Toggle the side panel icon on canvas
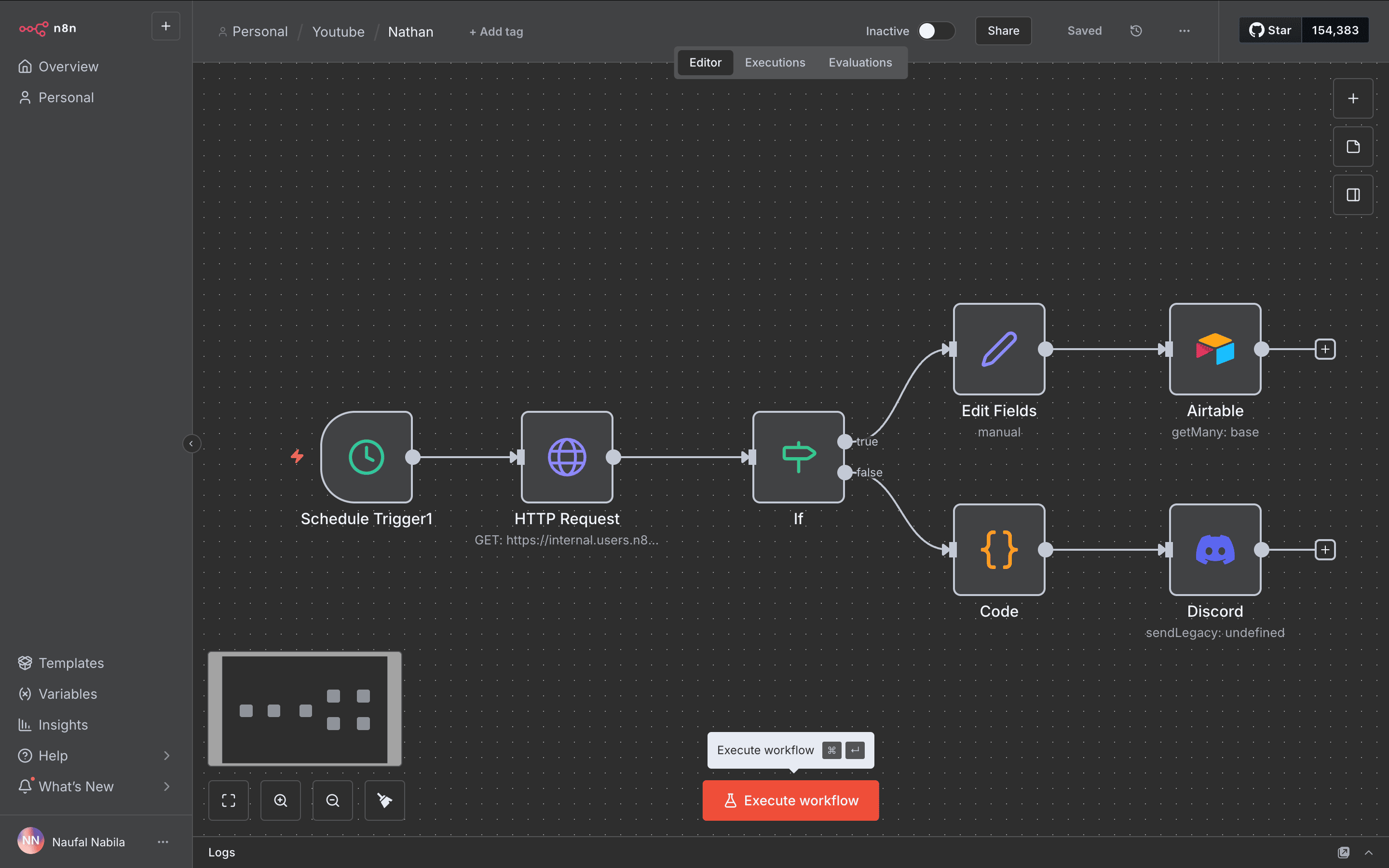The width and height of the screenshot is (1389, 868). tap(1353, 195)
